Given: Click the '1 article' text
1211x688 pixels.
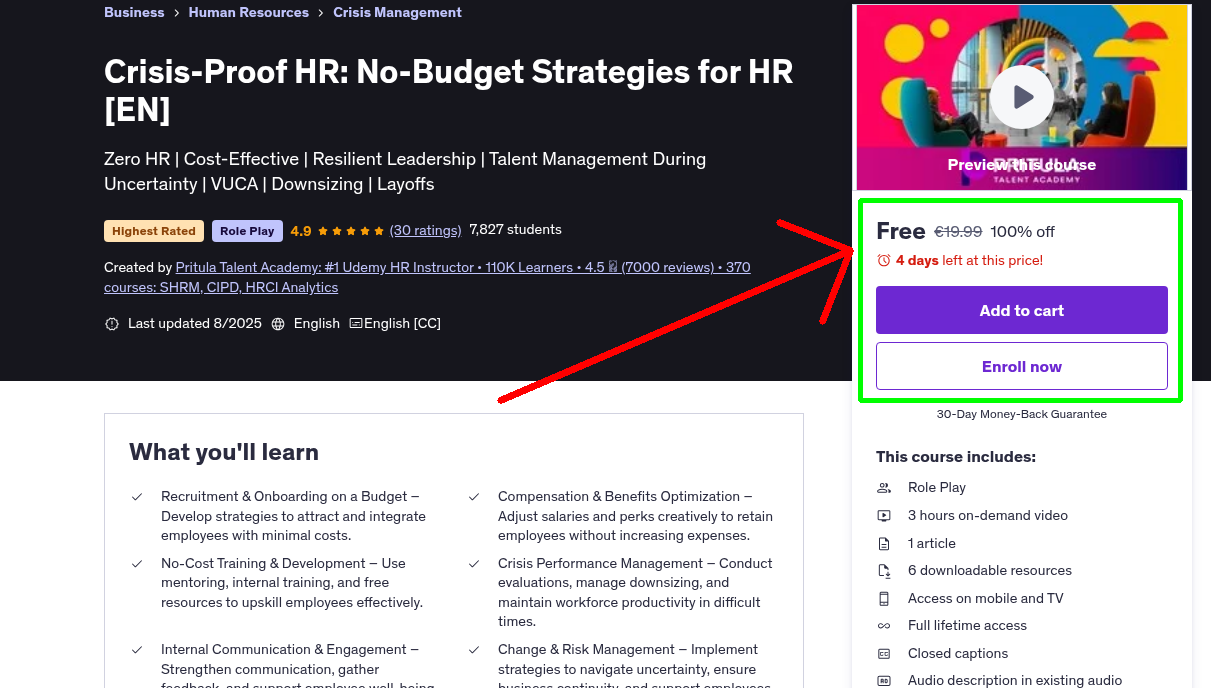Looking at the screenshot, I should click(x=931, y=544).
